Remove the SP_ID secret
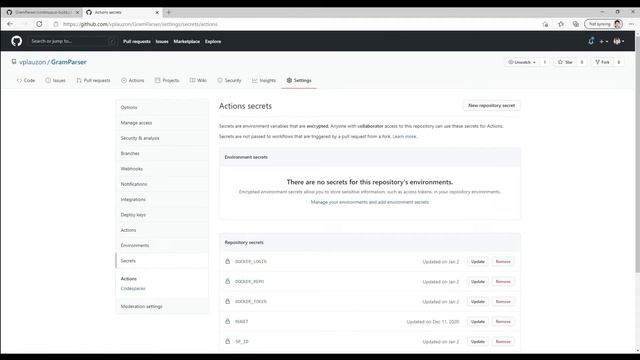Image resolution: width=640 pixels, height=360 pixels. [503, 341]
